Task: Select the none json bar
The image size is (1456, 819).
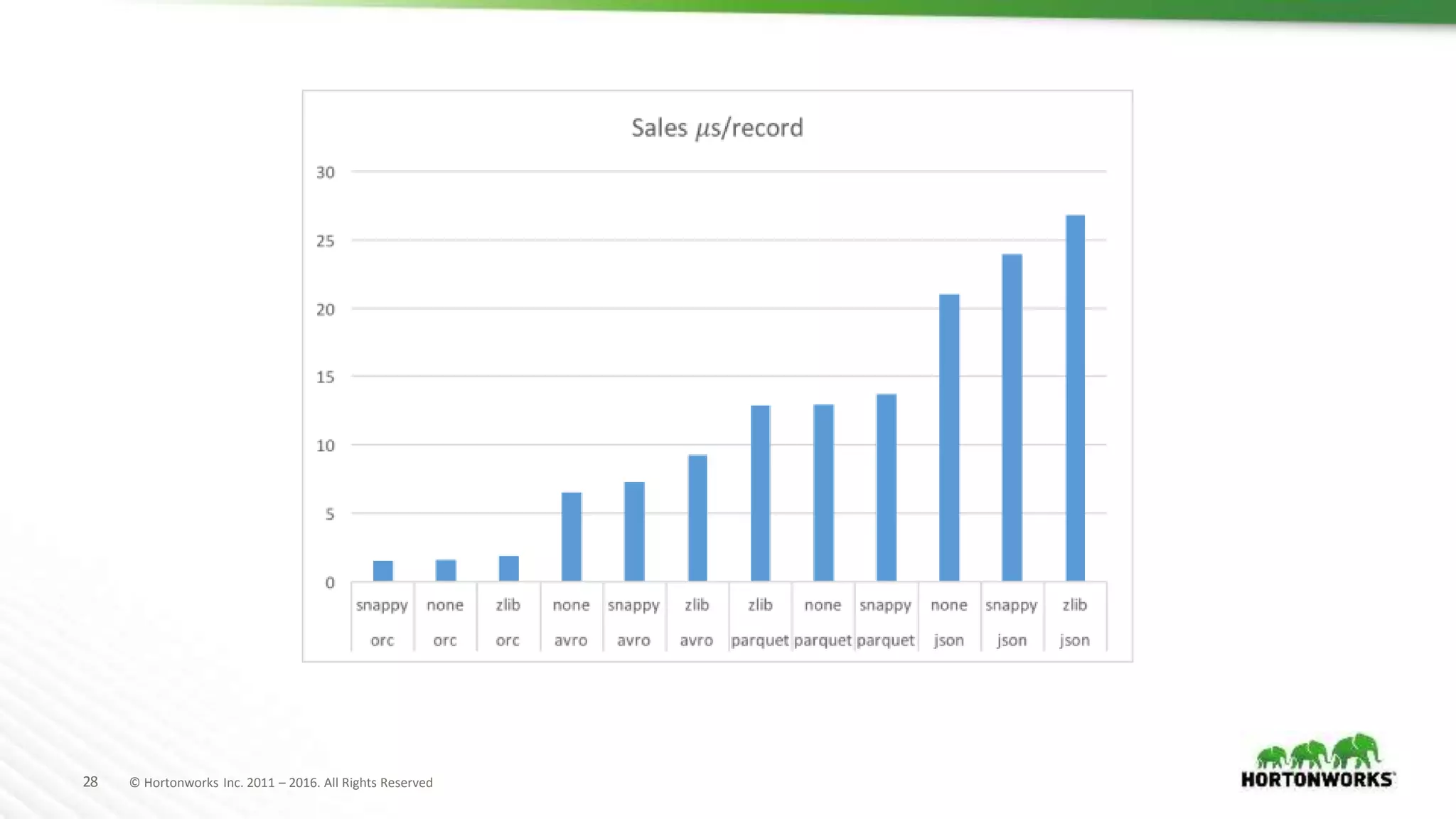Action: [x=949, y=437]
